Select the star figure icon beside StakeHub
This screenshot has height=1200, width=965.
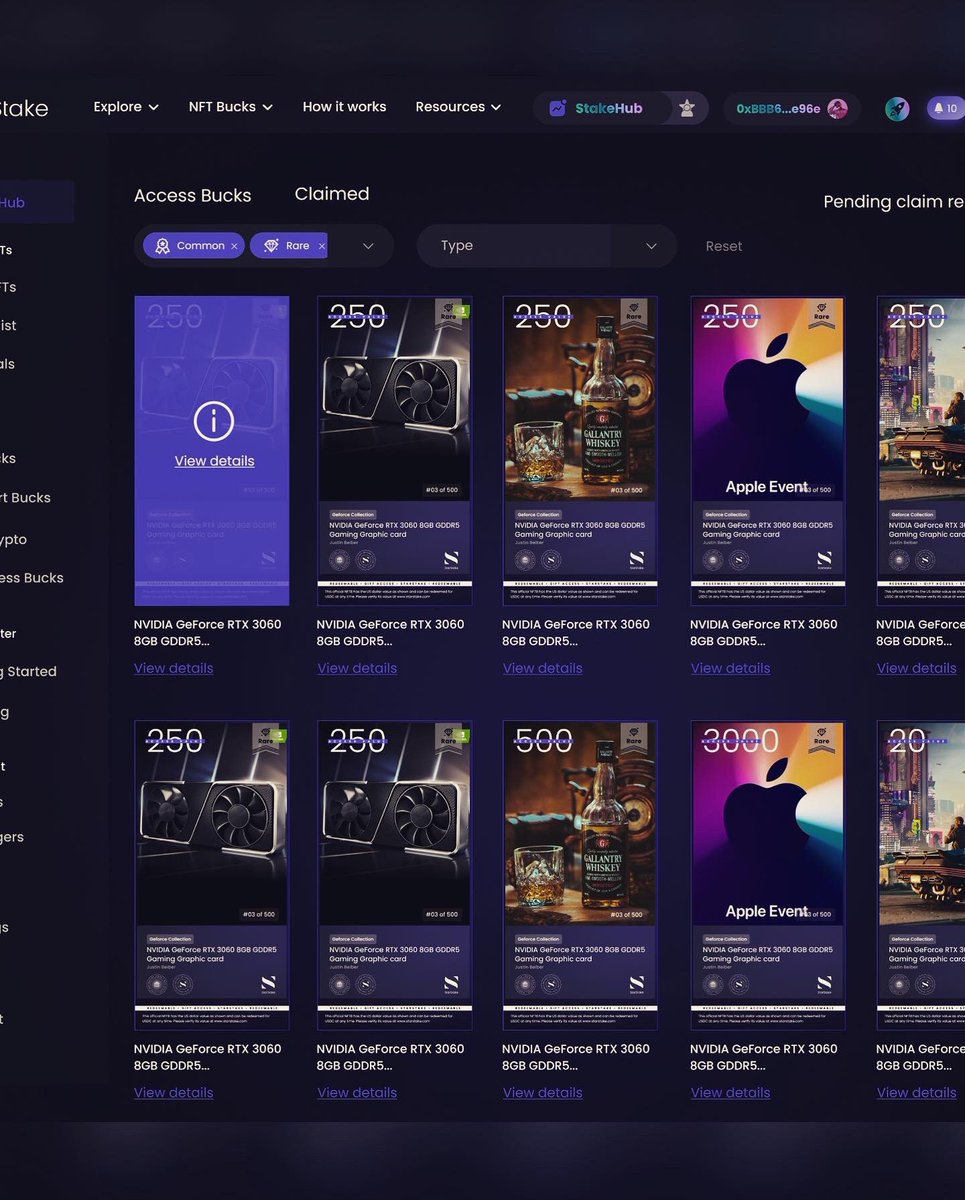tap(687, 108)
